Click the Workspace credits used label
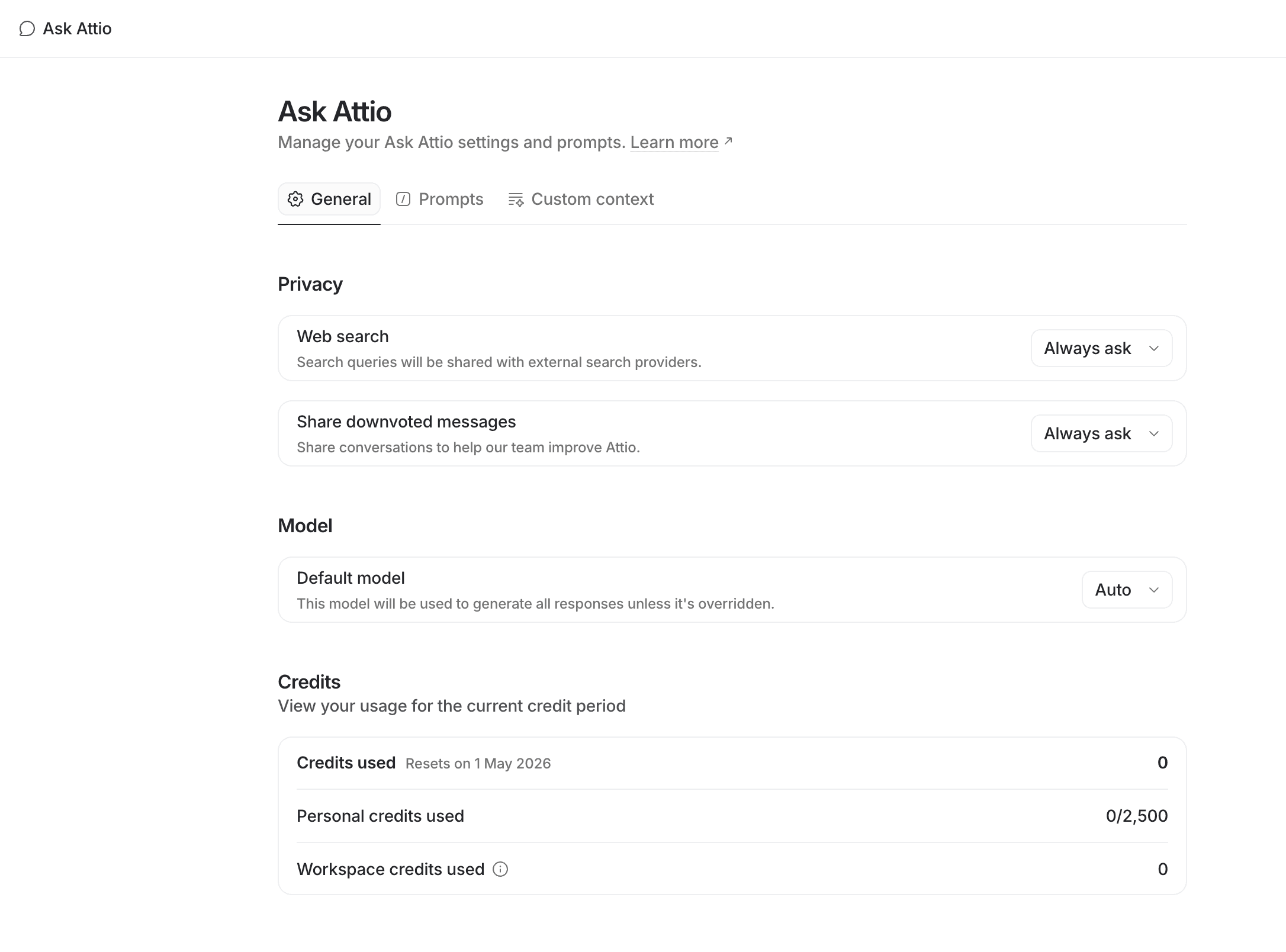The image size is (1286, 952). pos(391,869)
